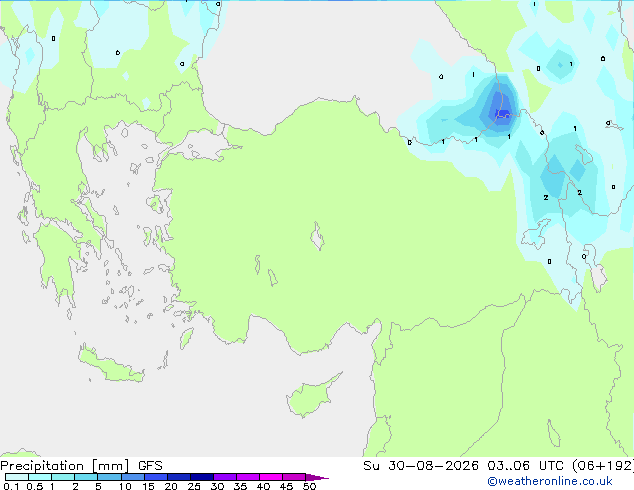Click the 35–40 mm legend swatch
The height and width of the screenshot is (490, 634).
point(248,477)
